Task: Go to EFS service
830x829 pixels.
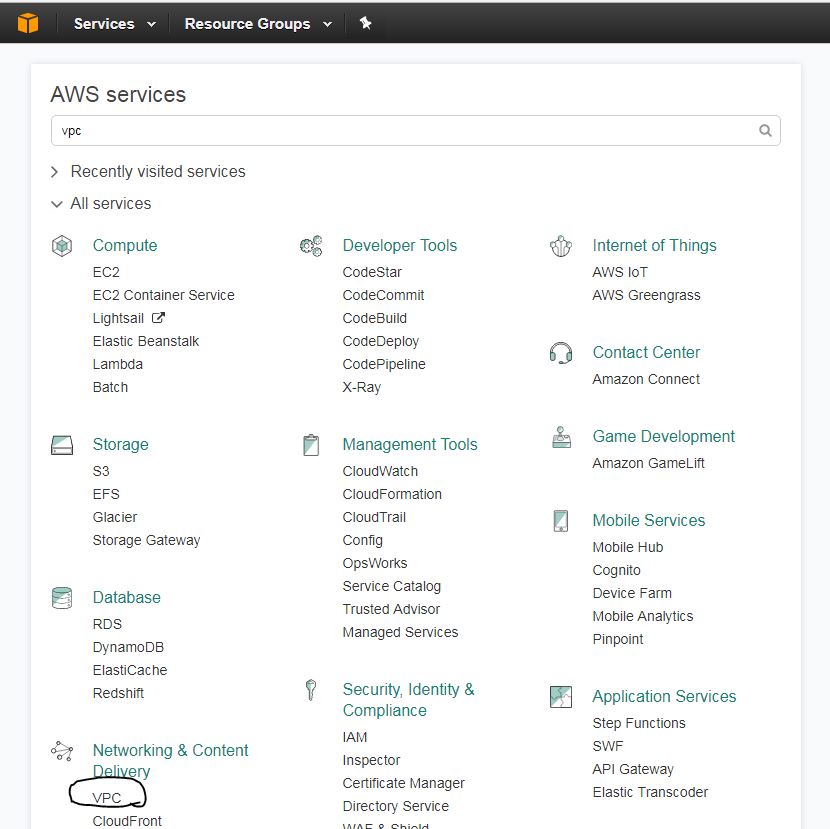Action: (106, 494)
